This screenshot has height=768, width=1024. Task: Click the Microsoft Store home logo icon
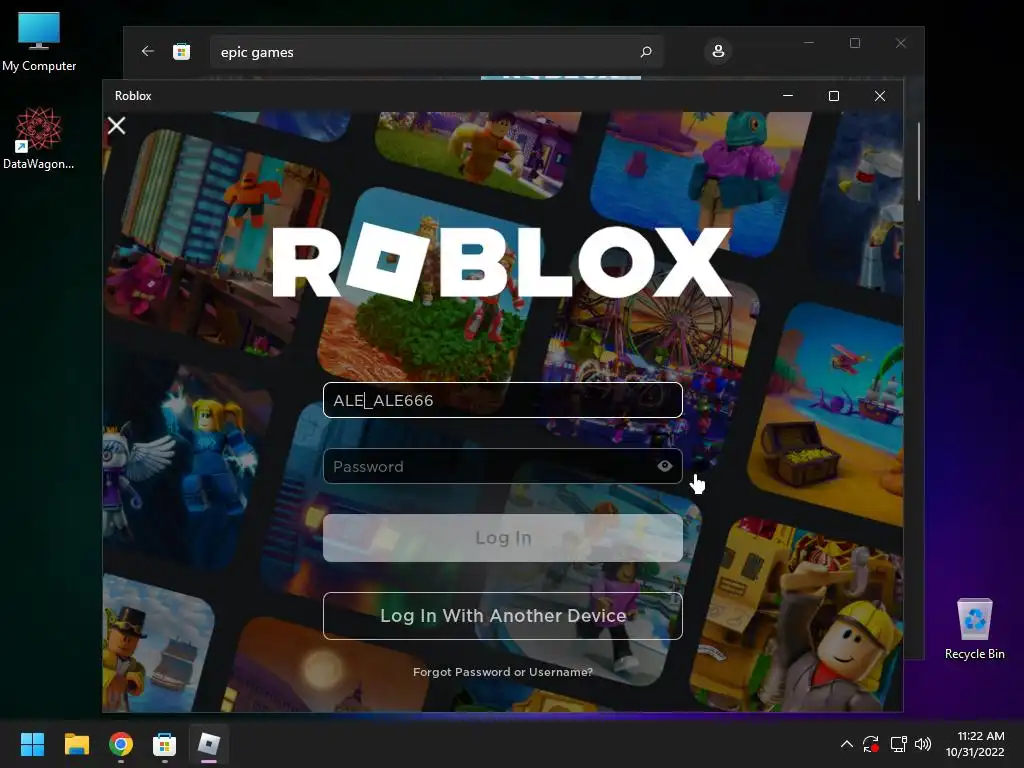(182, 51)
